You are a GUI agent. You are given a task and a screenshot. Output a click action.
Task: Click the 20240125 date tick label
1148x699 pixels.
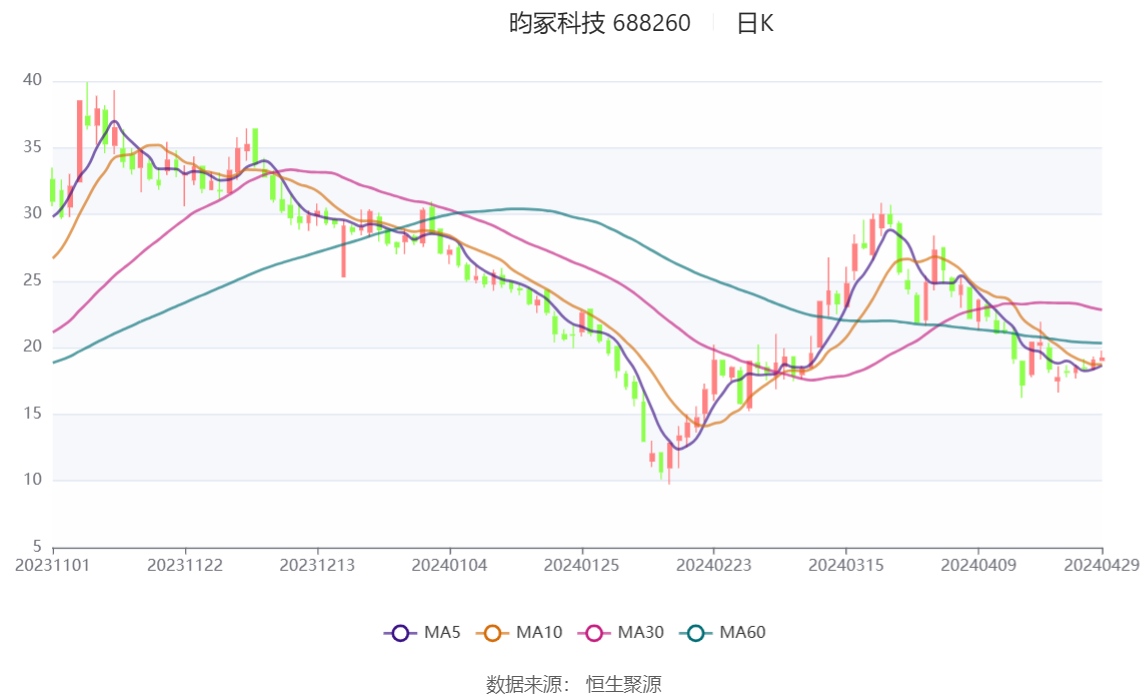(582, 565)
